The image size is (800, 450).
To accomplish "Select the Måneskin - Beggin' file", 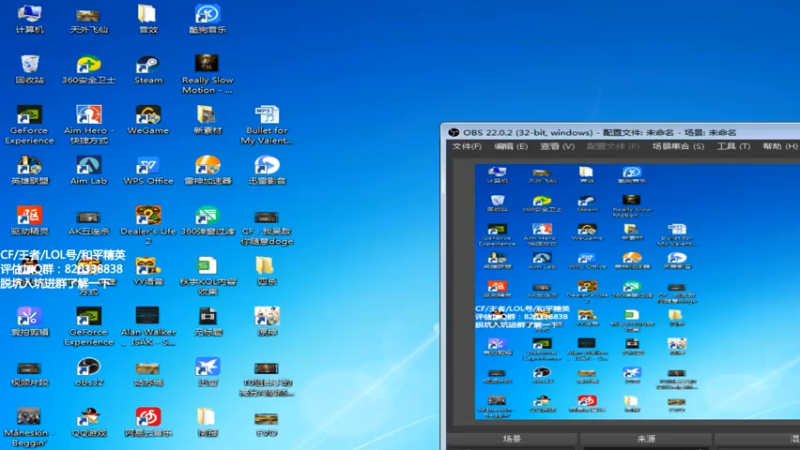I will [29, 428].
